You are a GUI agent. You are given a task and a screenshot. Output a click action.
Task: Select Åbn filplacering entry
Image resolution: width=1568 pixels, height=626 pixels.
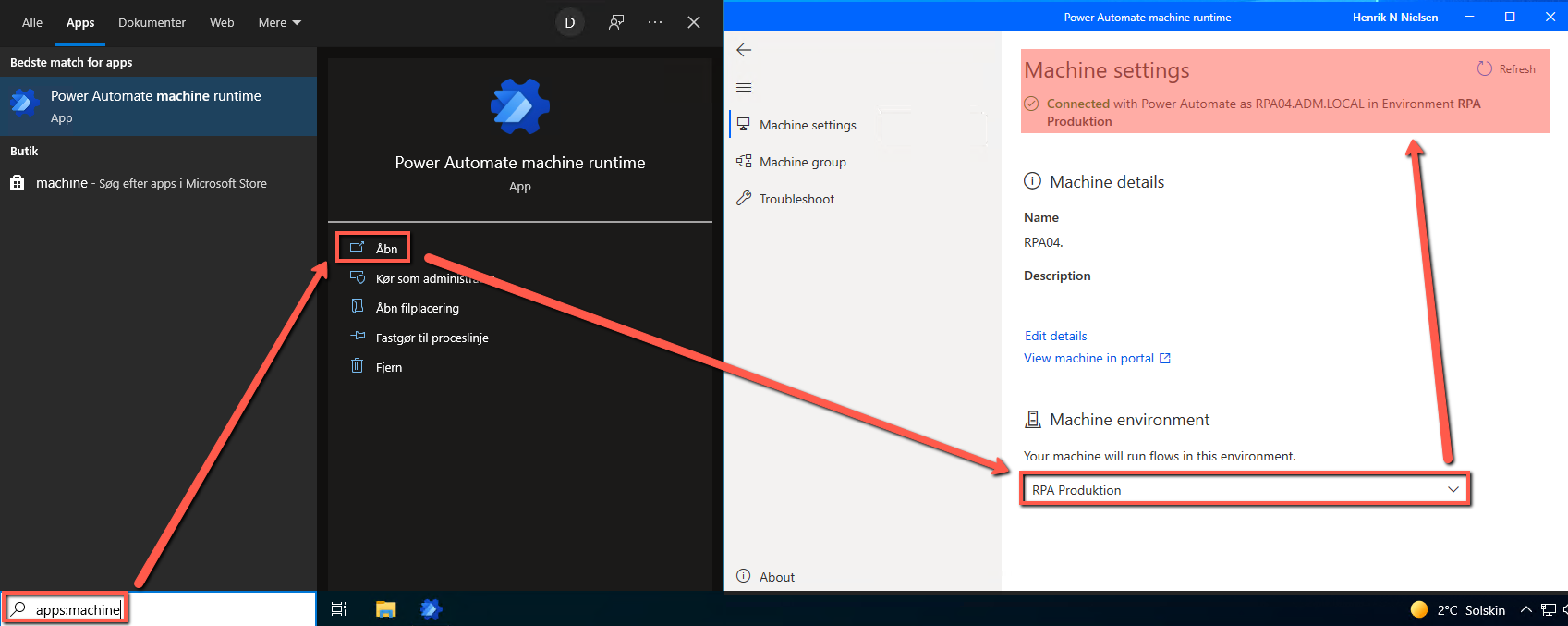click(417, 308)
